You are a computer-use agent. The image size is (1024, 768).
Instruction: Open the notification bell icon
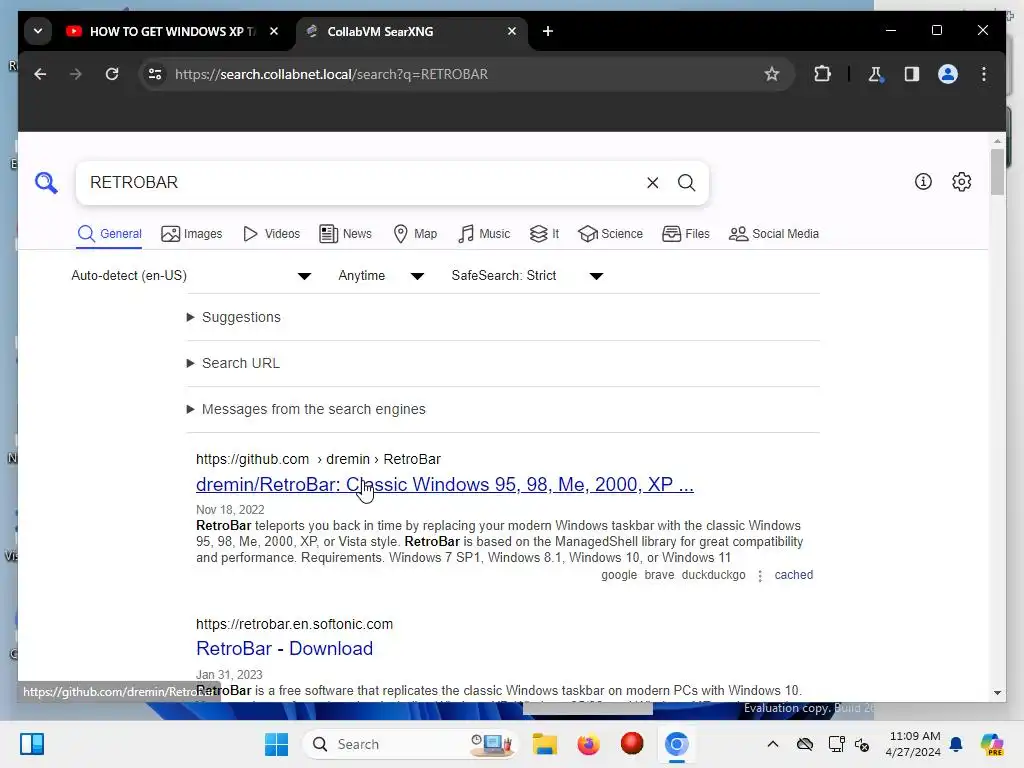956,744
